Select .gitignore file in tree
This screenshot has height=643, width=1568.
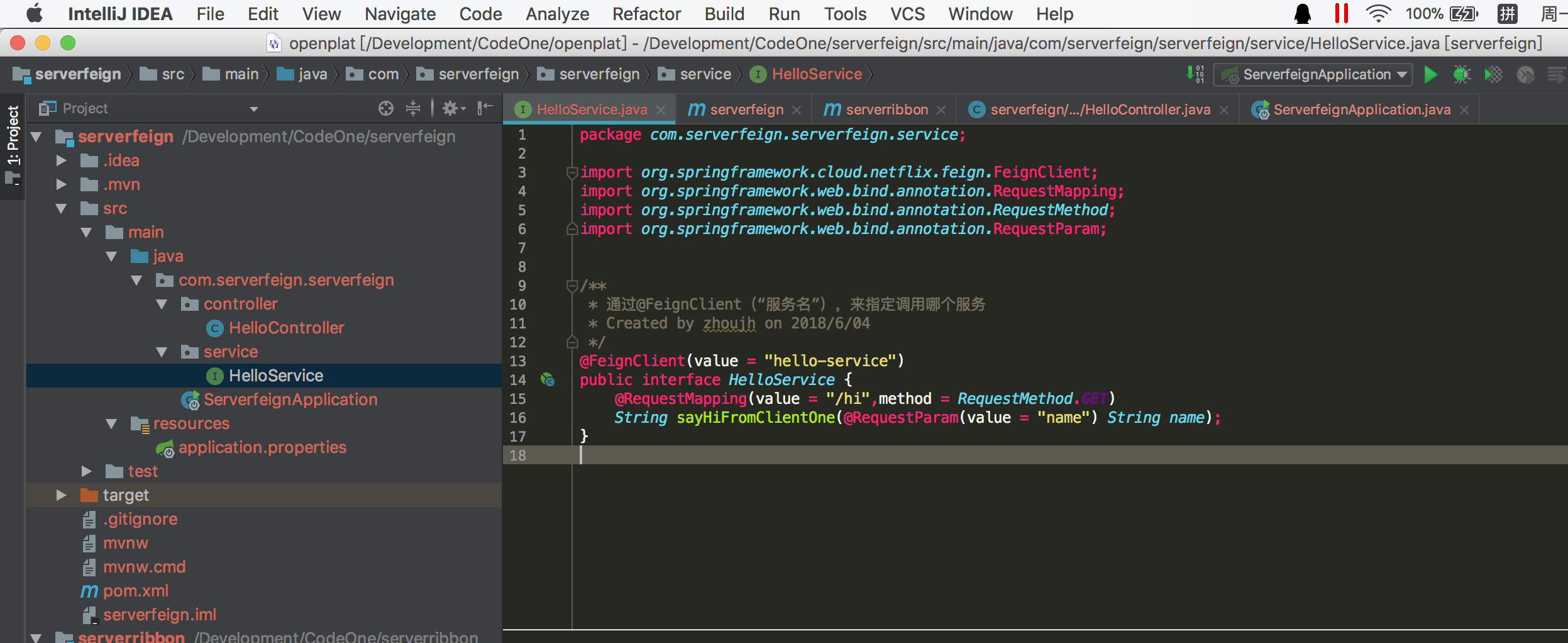click(x=140, y=519)
